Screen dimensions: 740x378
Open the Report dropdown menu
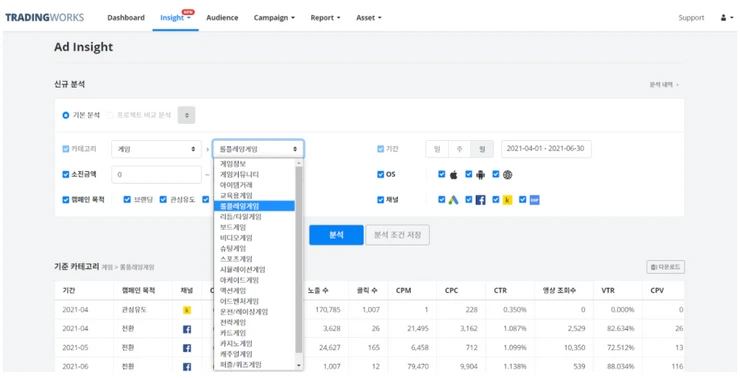pyautogui.click(x=325, y=18)
